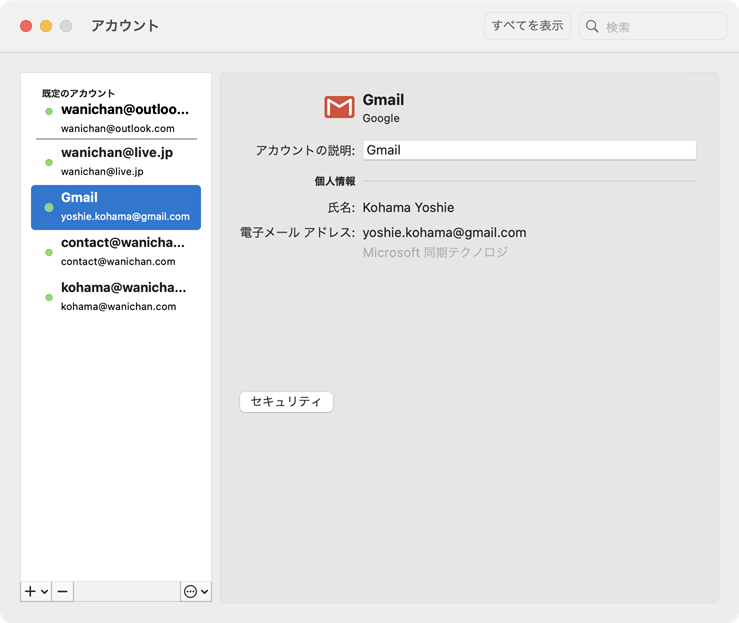739x623 pixels.
Task: Click green status dot of wanichan@live.jp
Action: click(x=49, y=163)
